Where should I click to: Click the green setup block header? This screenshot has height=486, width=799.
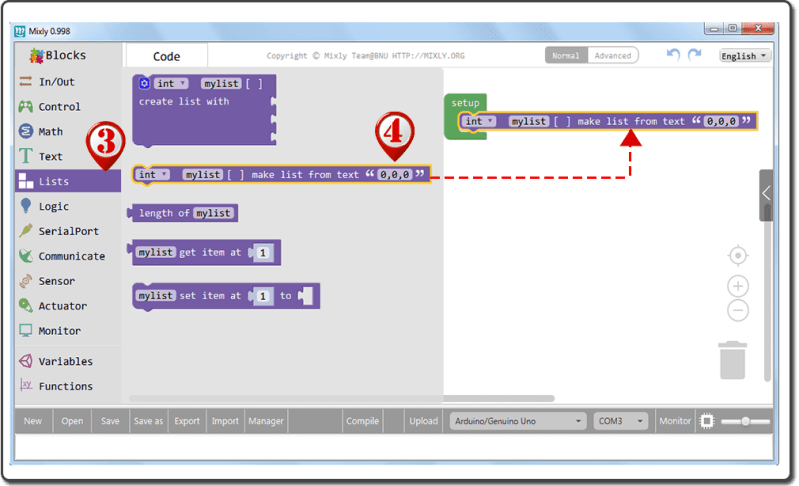465,102
